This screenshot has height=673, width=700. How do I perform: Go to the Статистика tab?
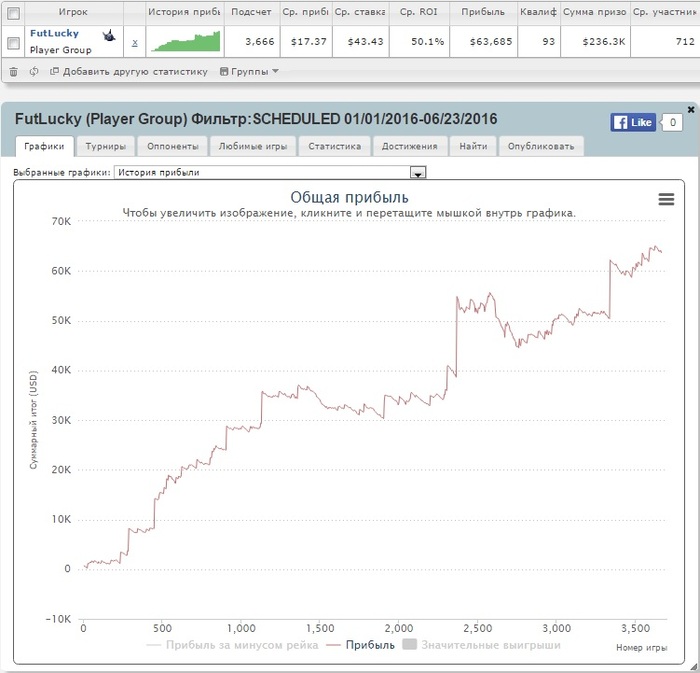point(334,146)
